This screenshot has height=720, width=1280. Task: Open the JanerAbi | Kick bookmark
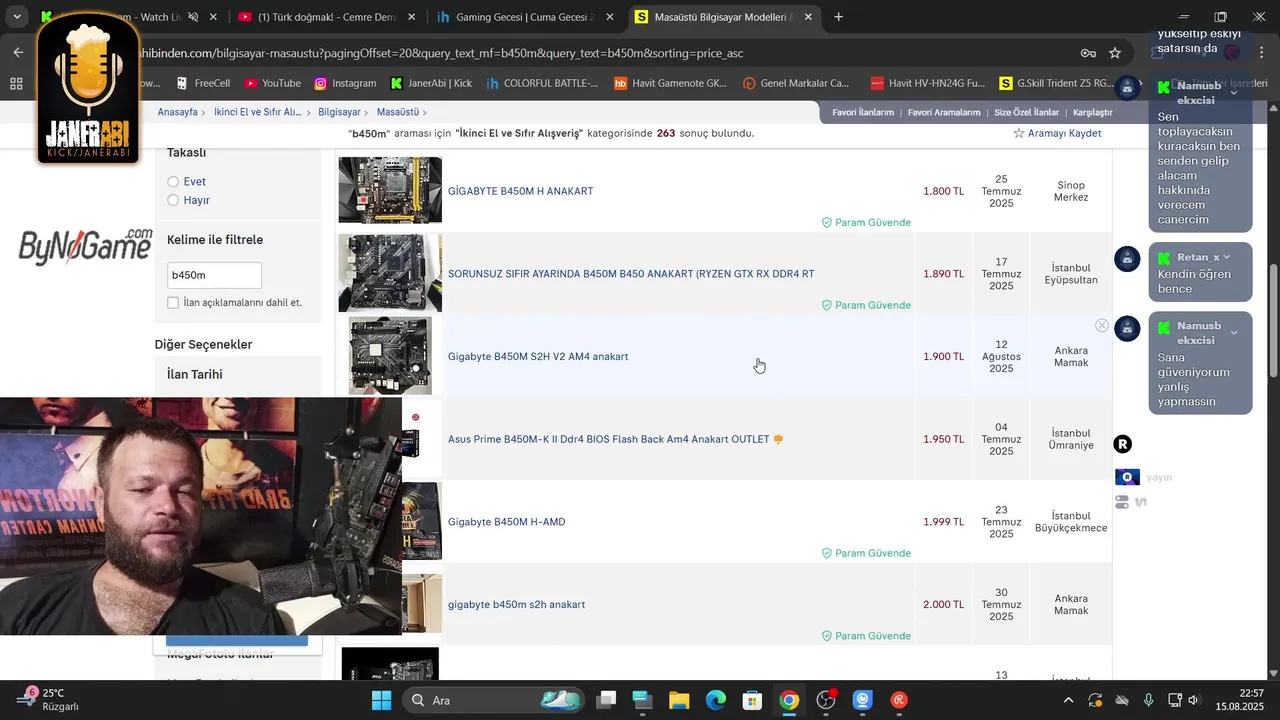tap(431, 83)
